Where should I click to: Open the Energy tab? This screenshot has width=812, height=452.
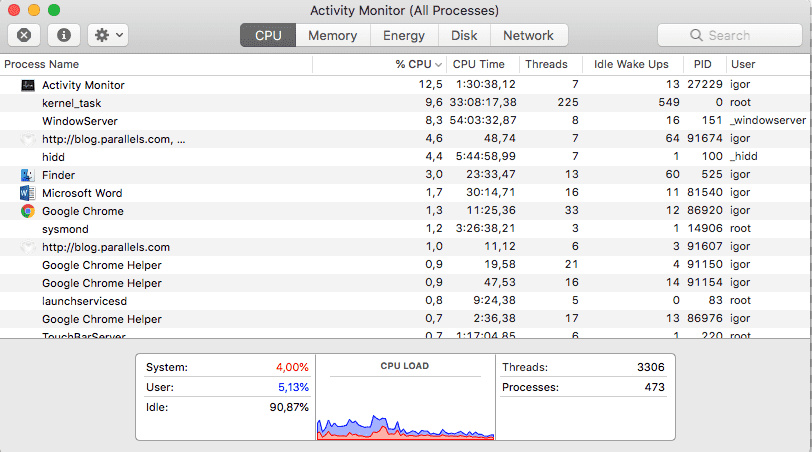(404, 35)
